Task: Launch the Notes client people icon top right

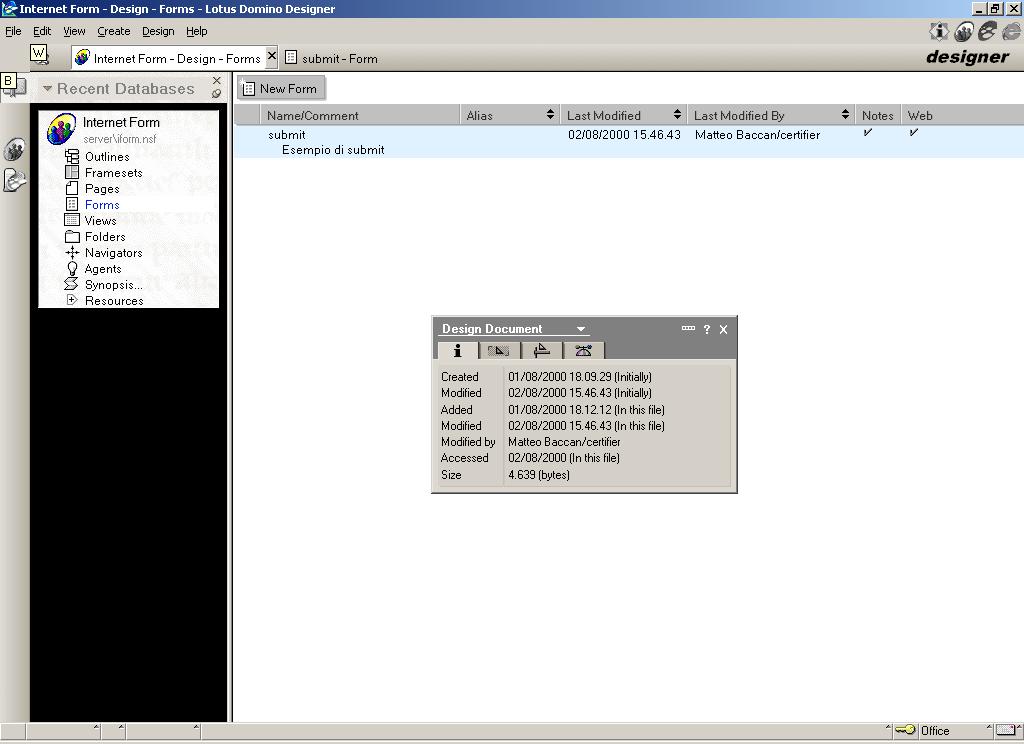Action: point(963,31)
